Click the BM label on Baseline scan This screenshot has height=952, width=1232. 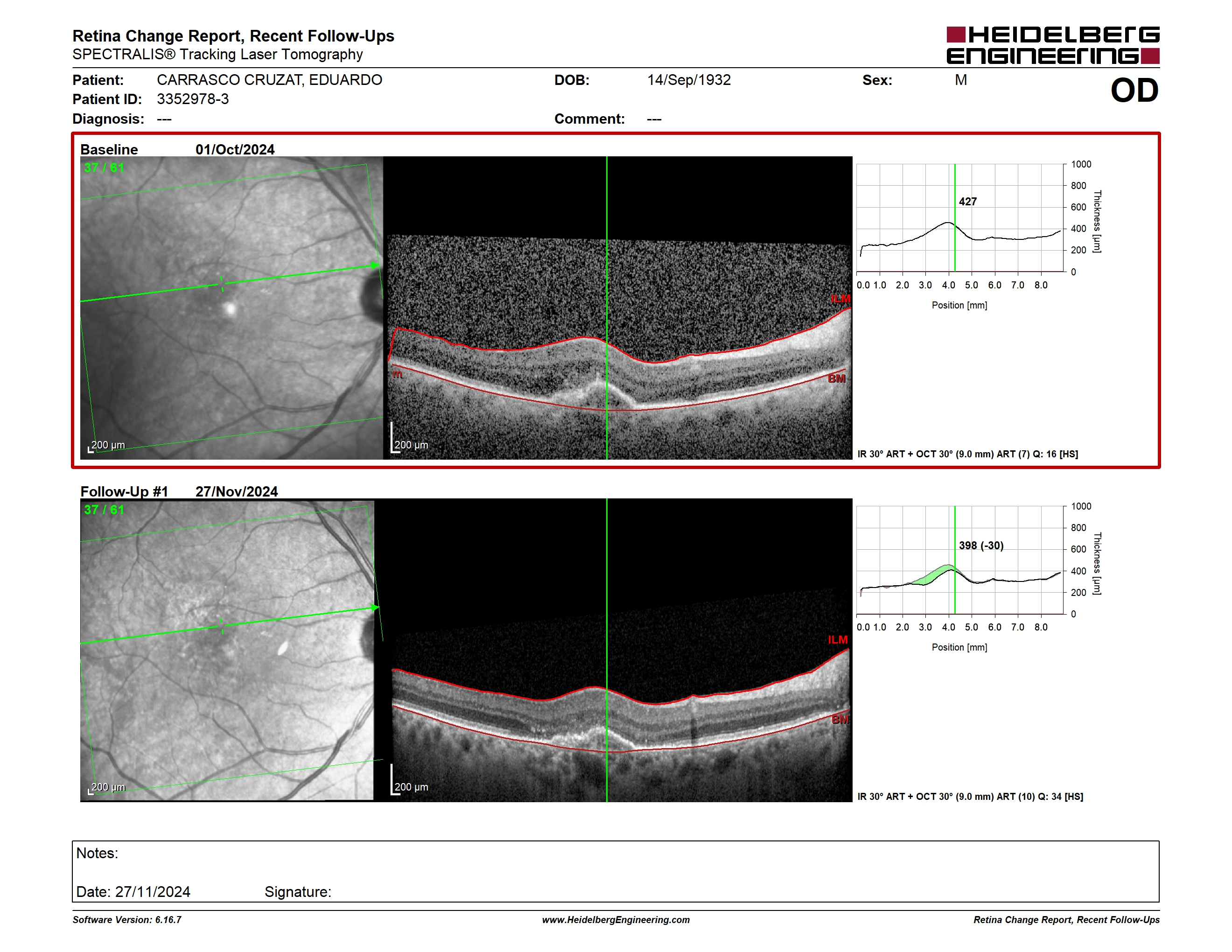point(837,378)
